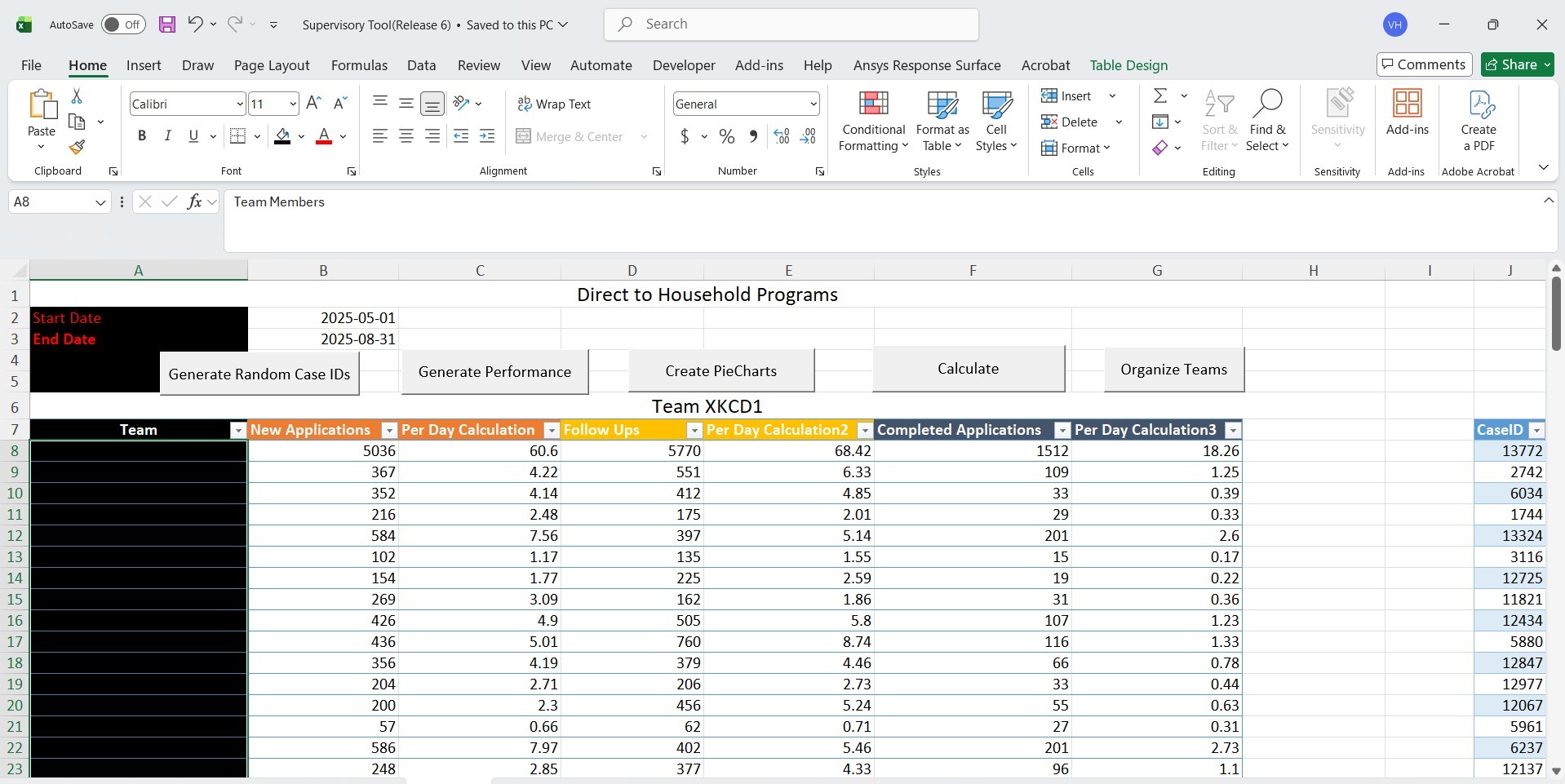Open the New Applications column filter dropdown

click(x=389, y=431)
